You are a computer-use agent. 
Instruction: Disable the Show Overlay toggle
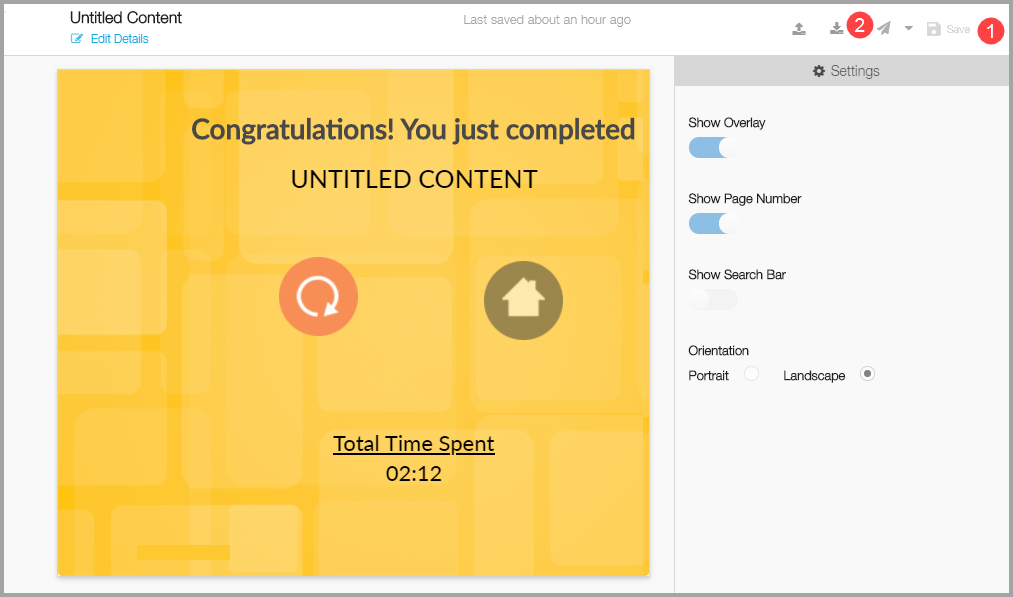[713, 148]
